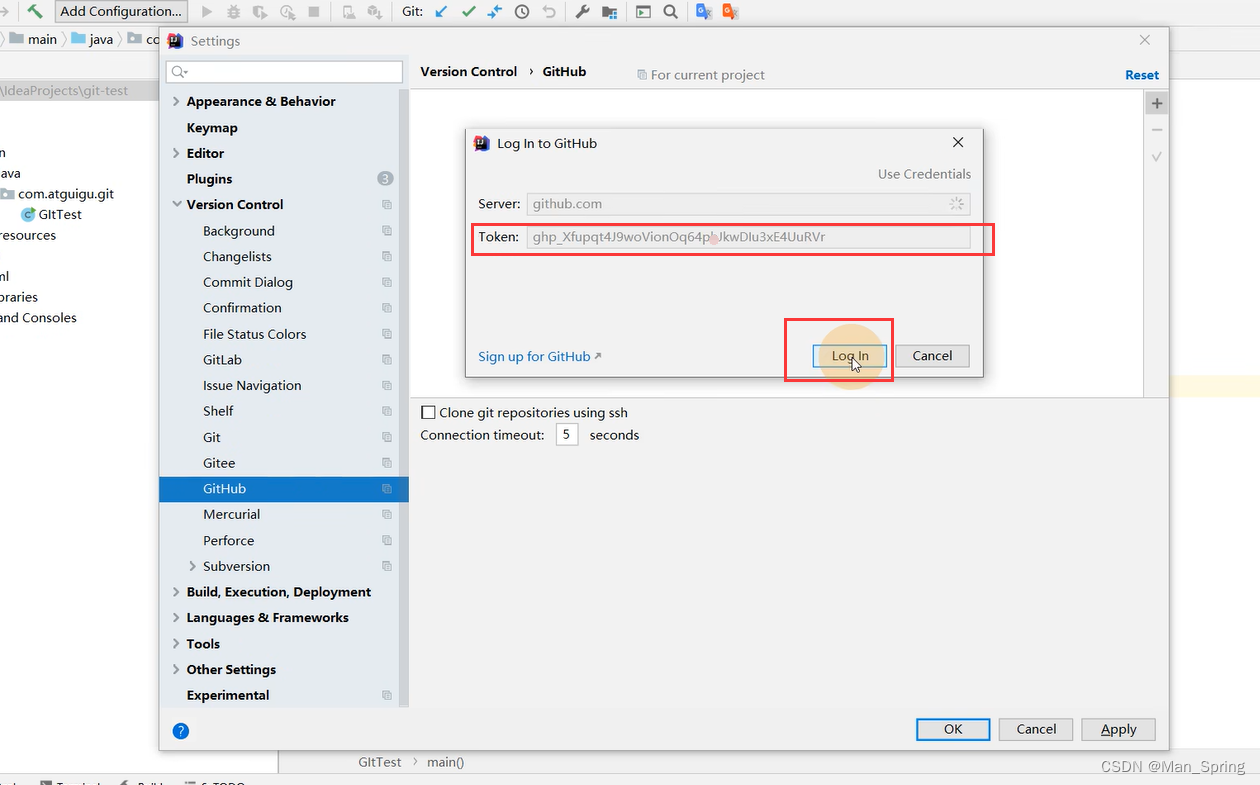Expand Appearance & Behavior settings section
The image size is (1260, 785).
[177, 102]
